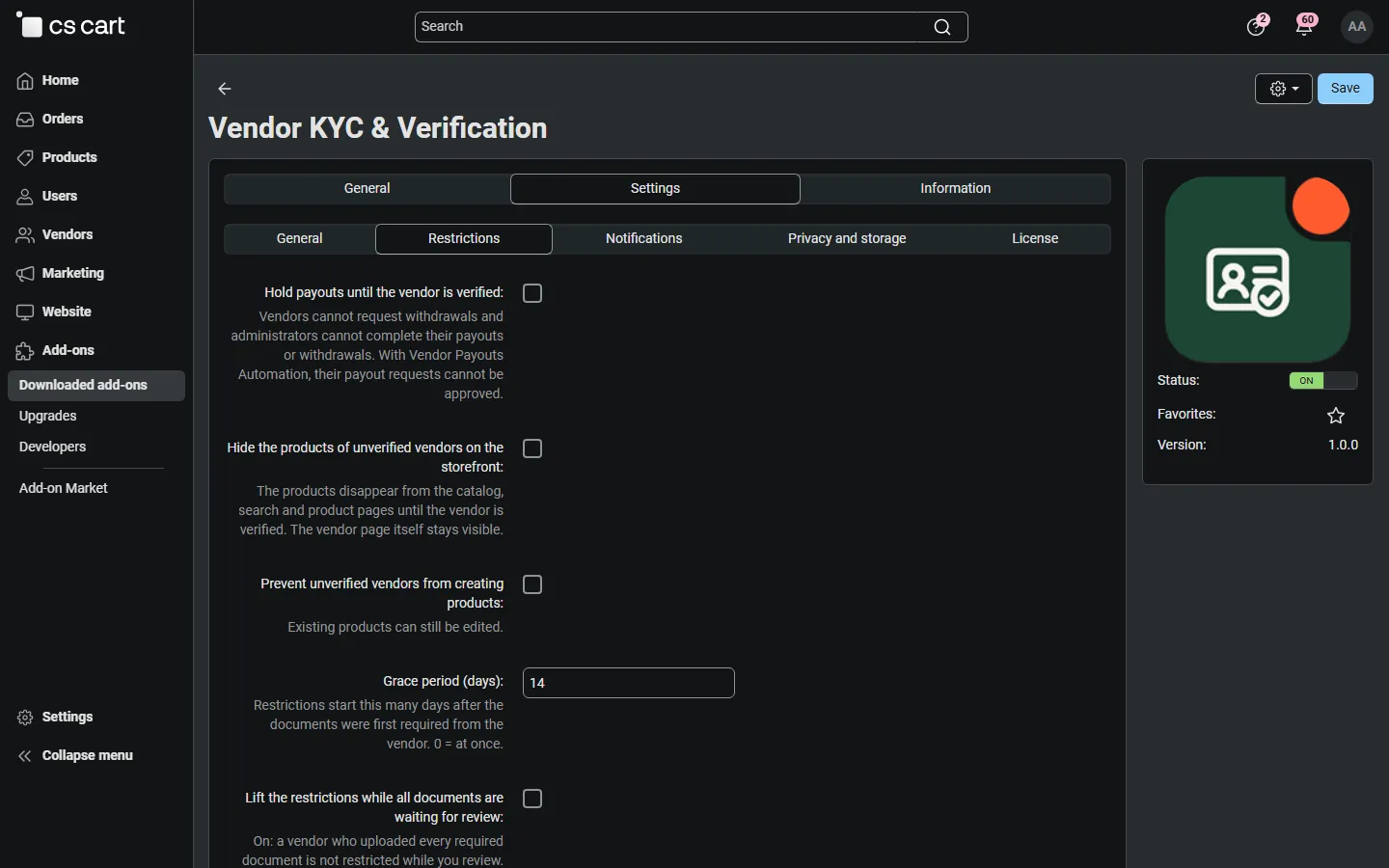Open the gear dropdown next to Save
1389x868 pixels.
pyautogui.click(x=1284, y=89)
